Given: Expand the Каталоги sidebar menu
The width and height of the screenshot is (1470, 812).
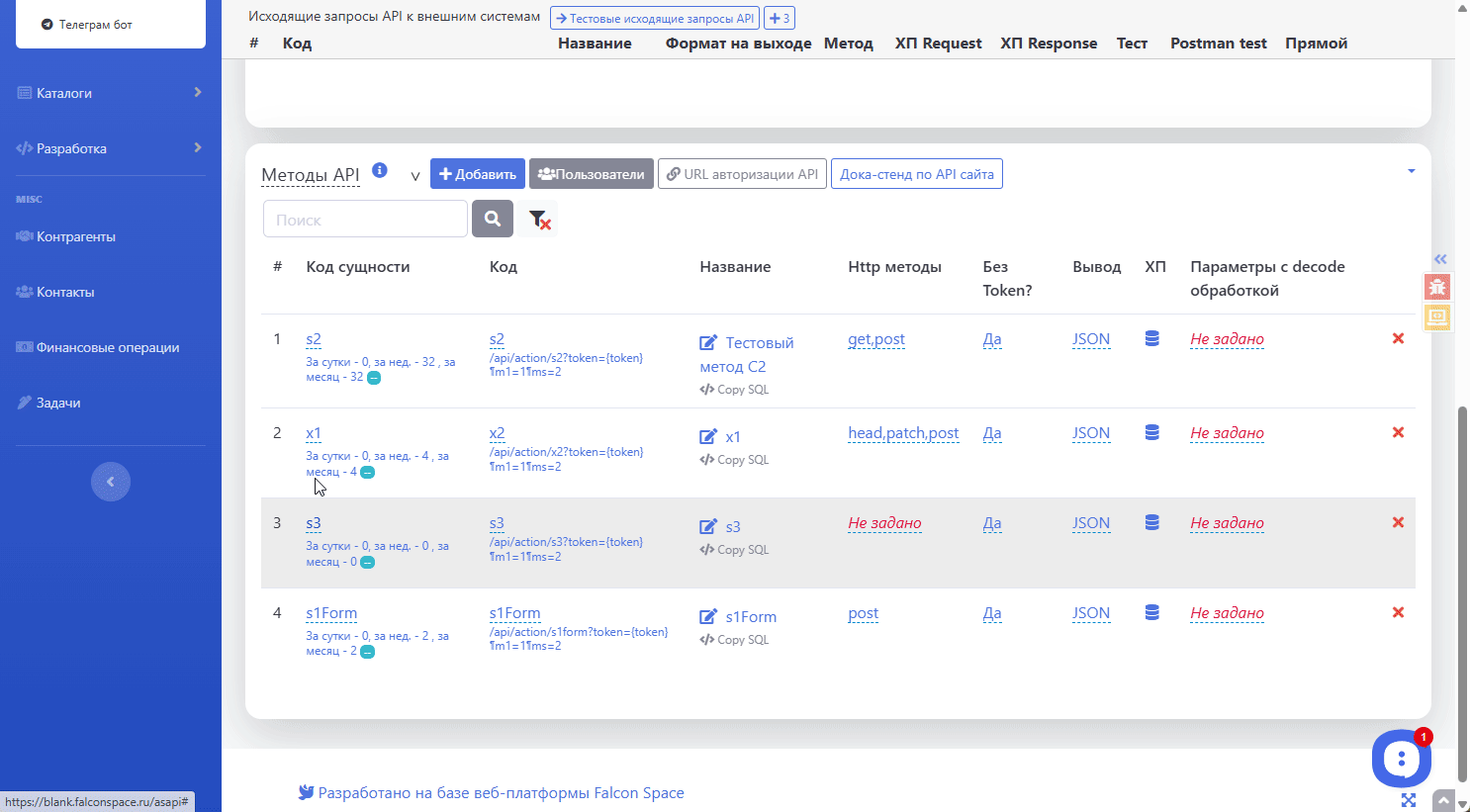Looking at the screenshot, I should tap(109, 93).
